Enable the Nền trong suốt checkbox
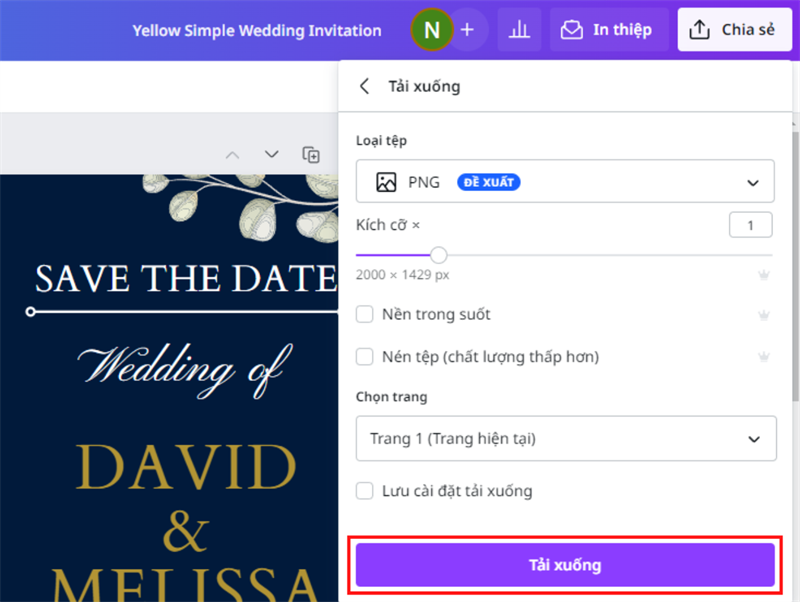The image size is (800, 602). click(366, 315)
